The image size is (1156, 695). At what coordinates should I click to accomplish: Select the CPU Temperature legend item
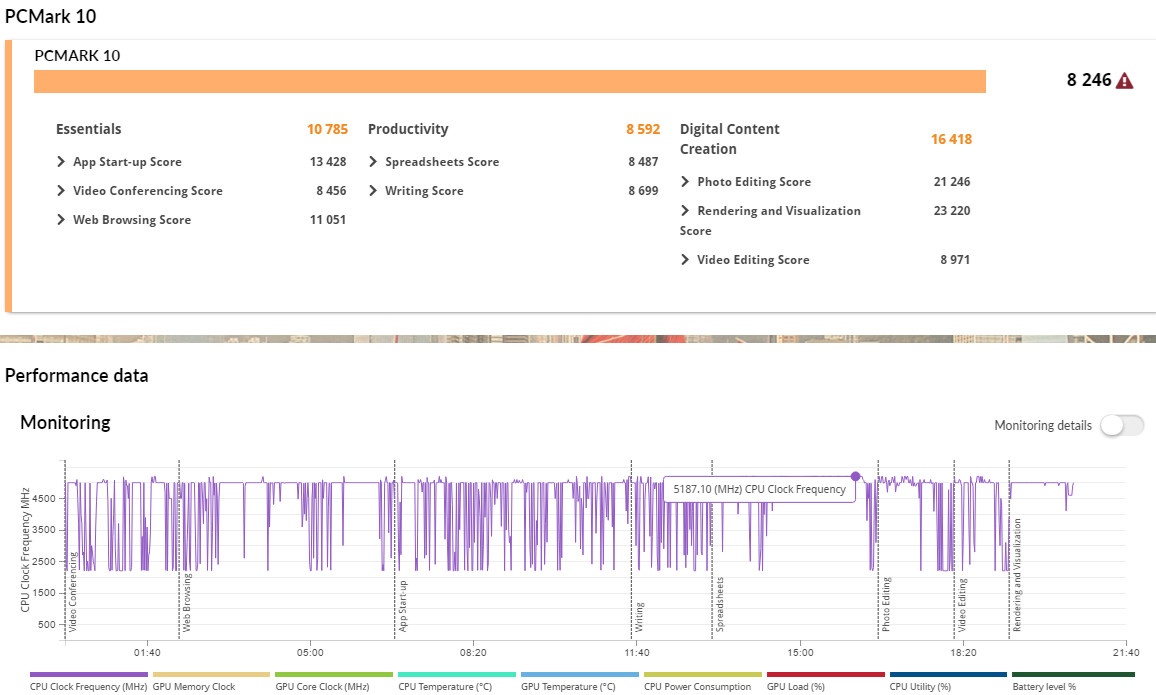coord(456,675)
